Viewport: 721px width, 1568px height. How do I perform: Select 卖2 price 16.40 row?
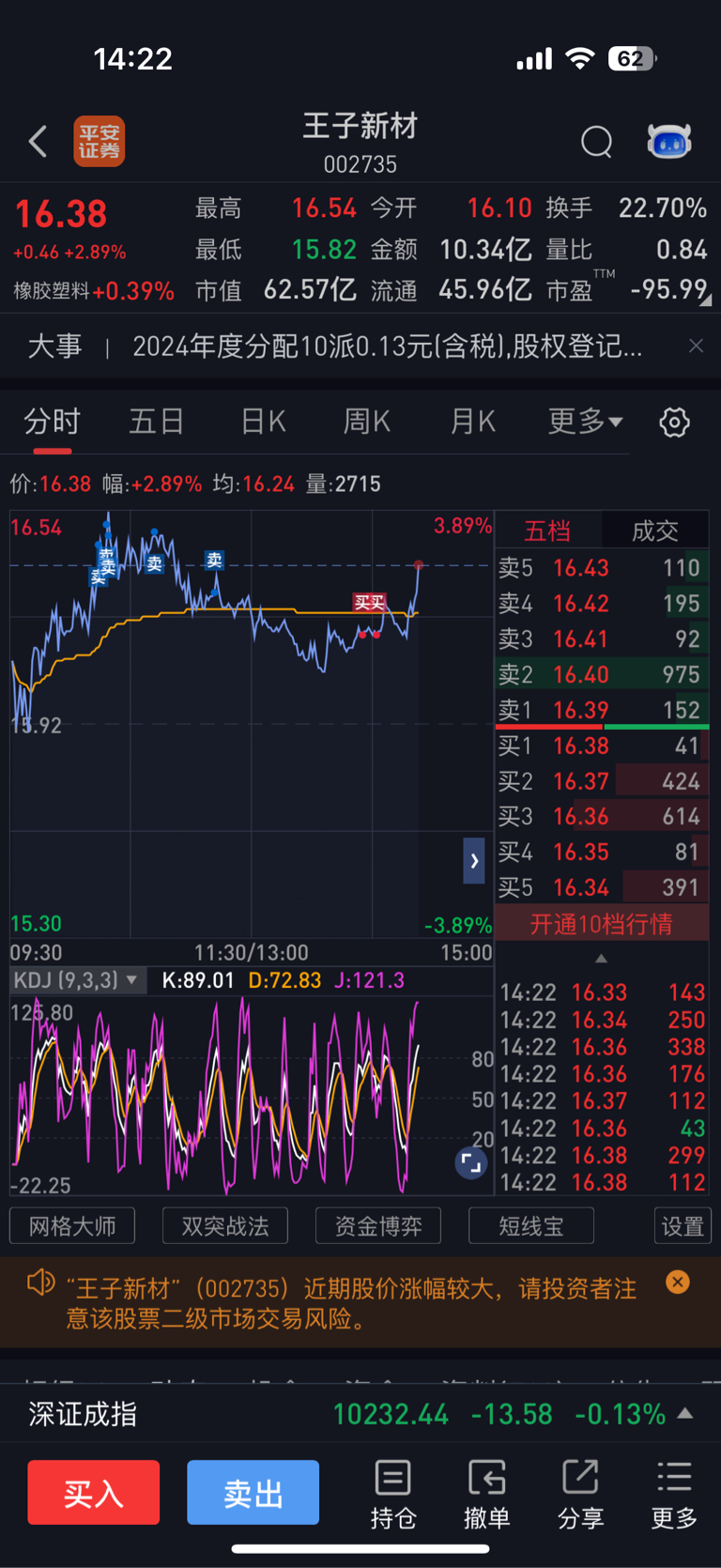[x=602, y=674]
